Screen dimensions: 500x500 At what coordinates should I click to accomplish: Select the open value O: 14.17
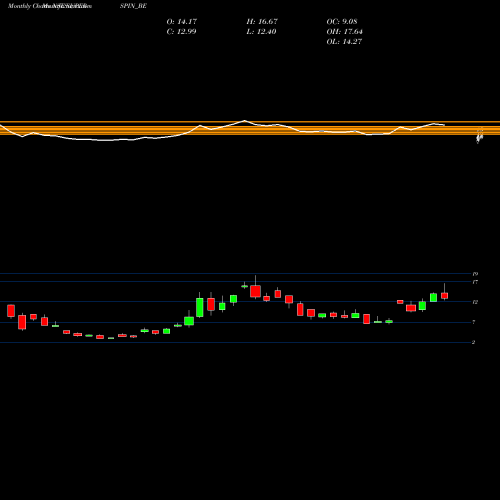tap(182, 21)
